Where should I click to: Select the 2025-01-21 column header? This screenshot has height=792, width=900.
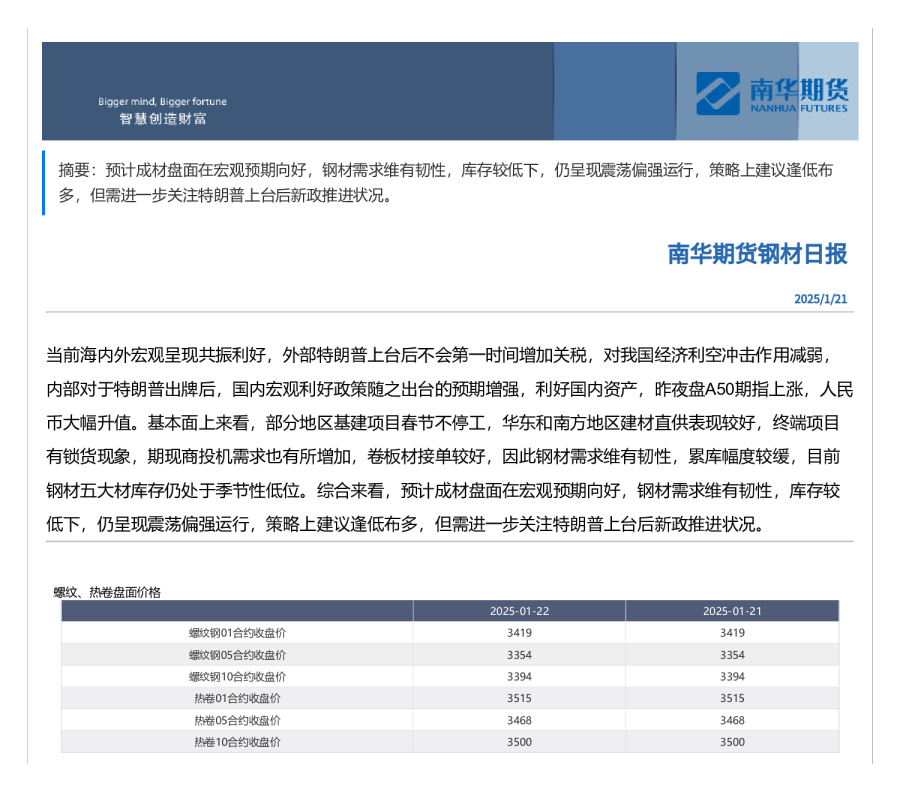[732, 611]
